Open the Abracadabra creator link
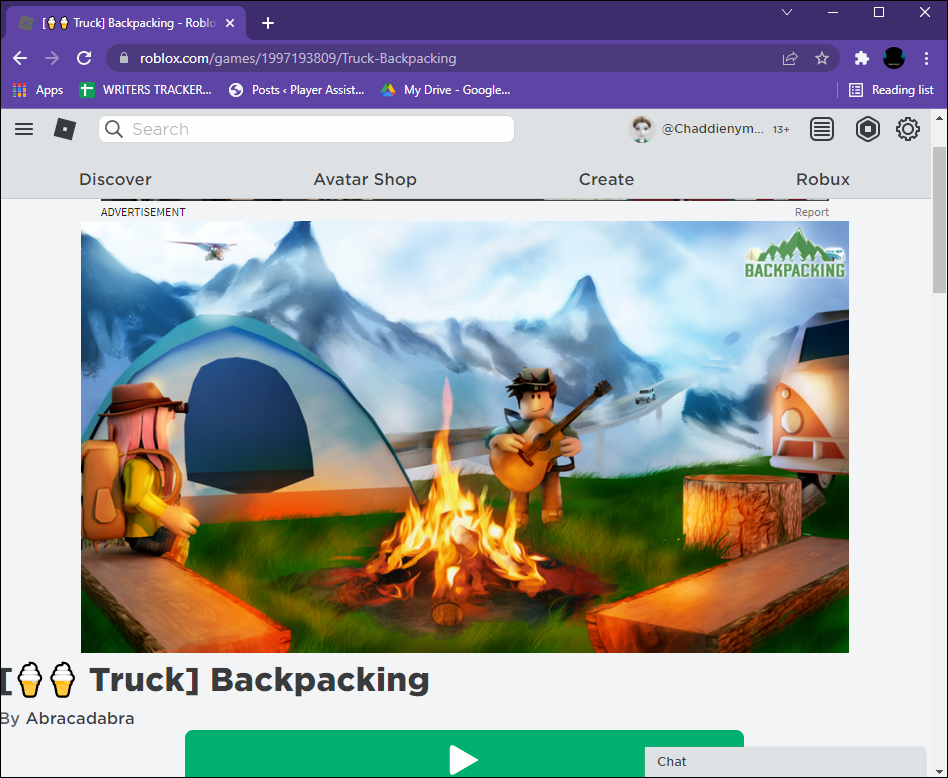Screen dimensions: 948x778 pos(80,718)
